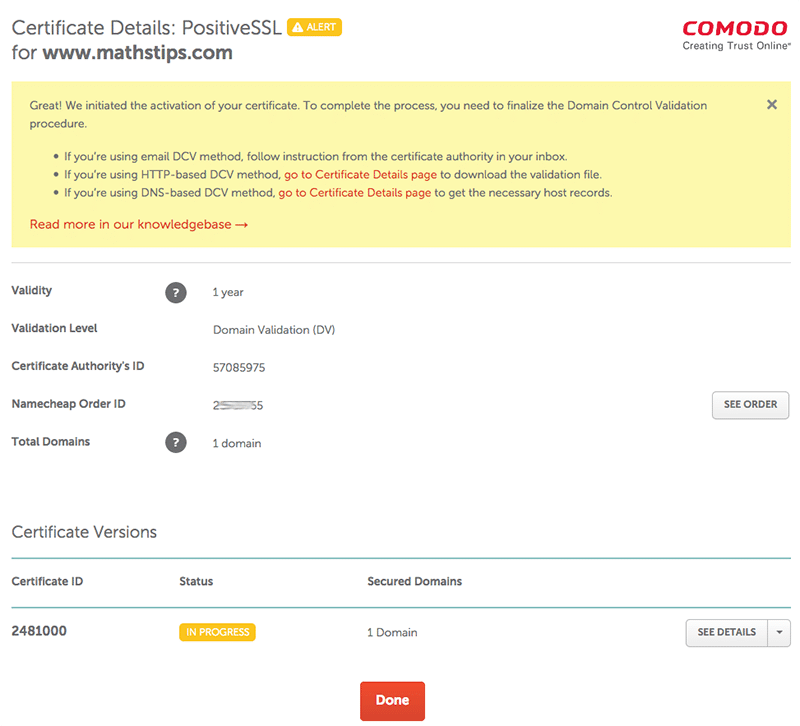
Task: Click the 1 year validity value
Action: click(228, 292)
